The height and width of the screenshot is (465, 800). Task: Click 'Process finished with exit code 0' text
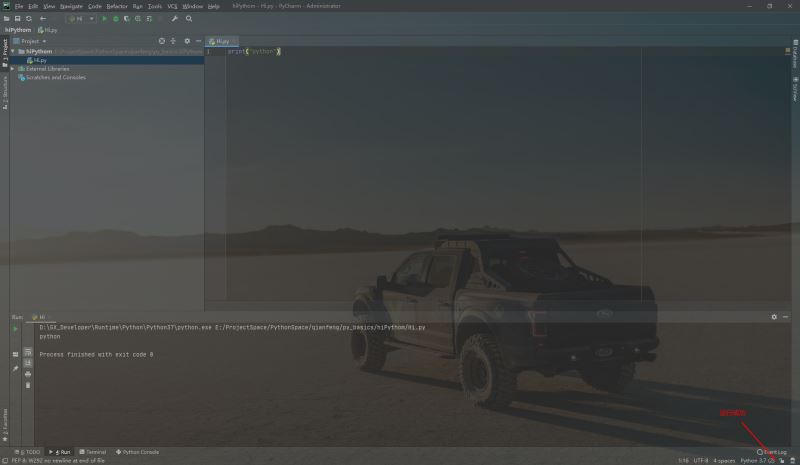coord(96,354)
